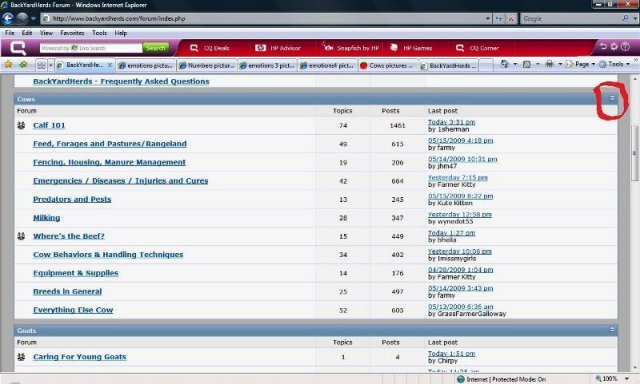Open the Quick Tabs grid icon
The height and width of the screenshot is (384, 640).
41,65
